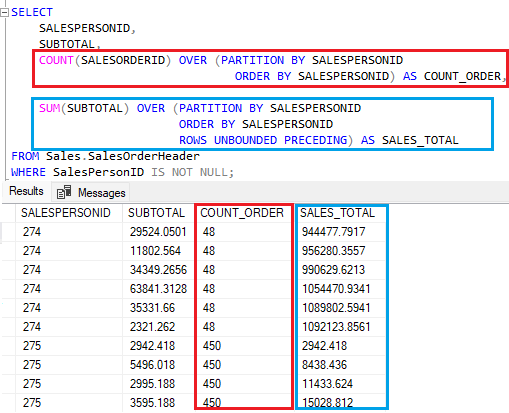Viewport: 509px width, 413px height.
Task: Click the COUNT_ORDER alias in the query
Action: point(462,76)
